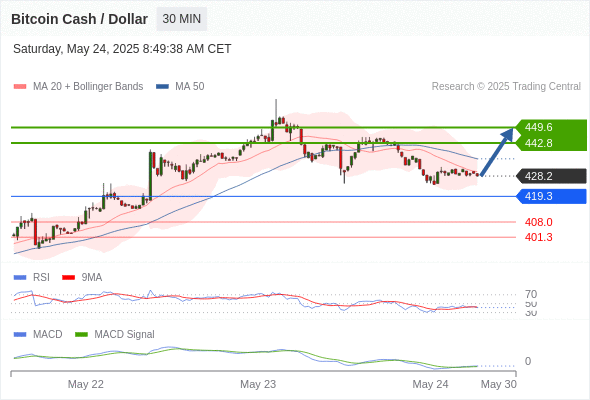The width and height of the screenshot is (590, 400).
Task: Click the 408.0 support level label
Action: pyautogui.click(x=539, y=222)
